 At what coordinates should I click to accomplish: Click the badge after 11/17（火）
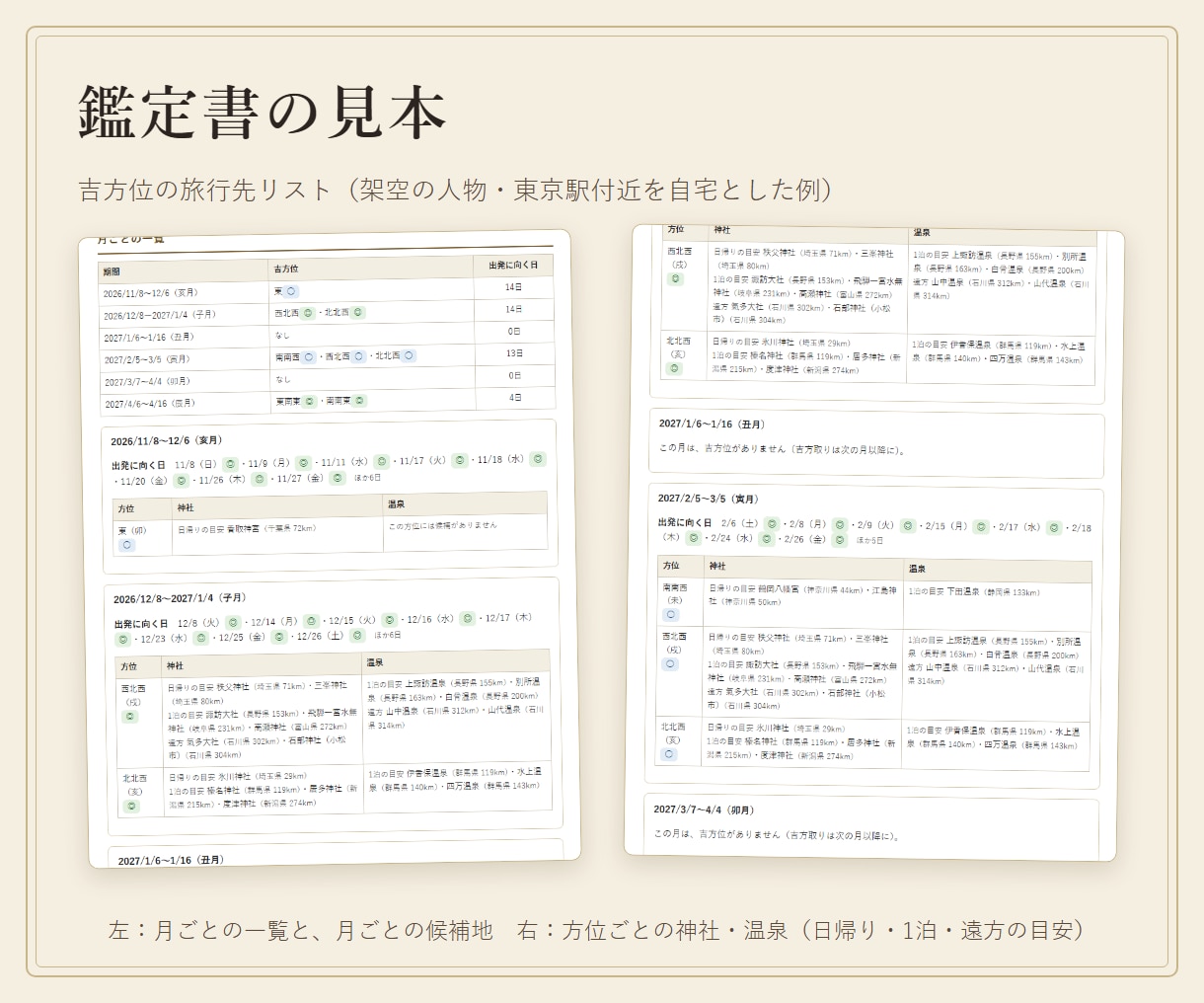click(x=460, y=460)
